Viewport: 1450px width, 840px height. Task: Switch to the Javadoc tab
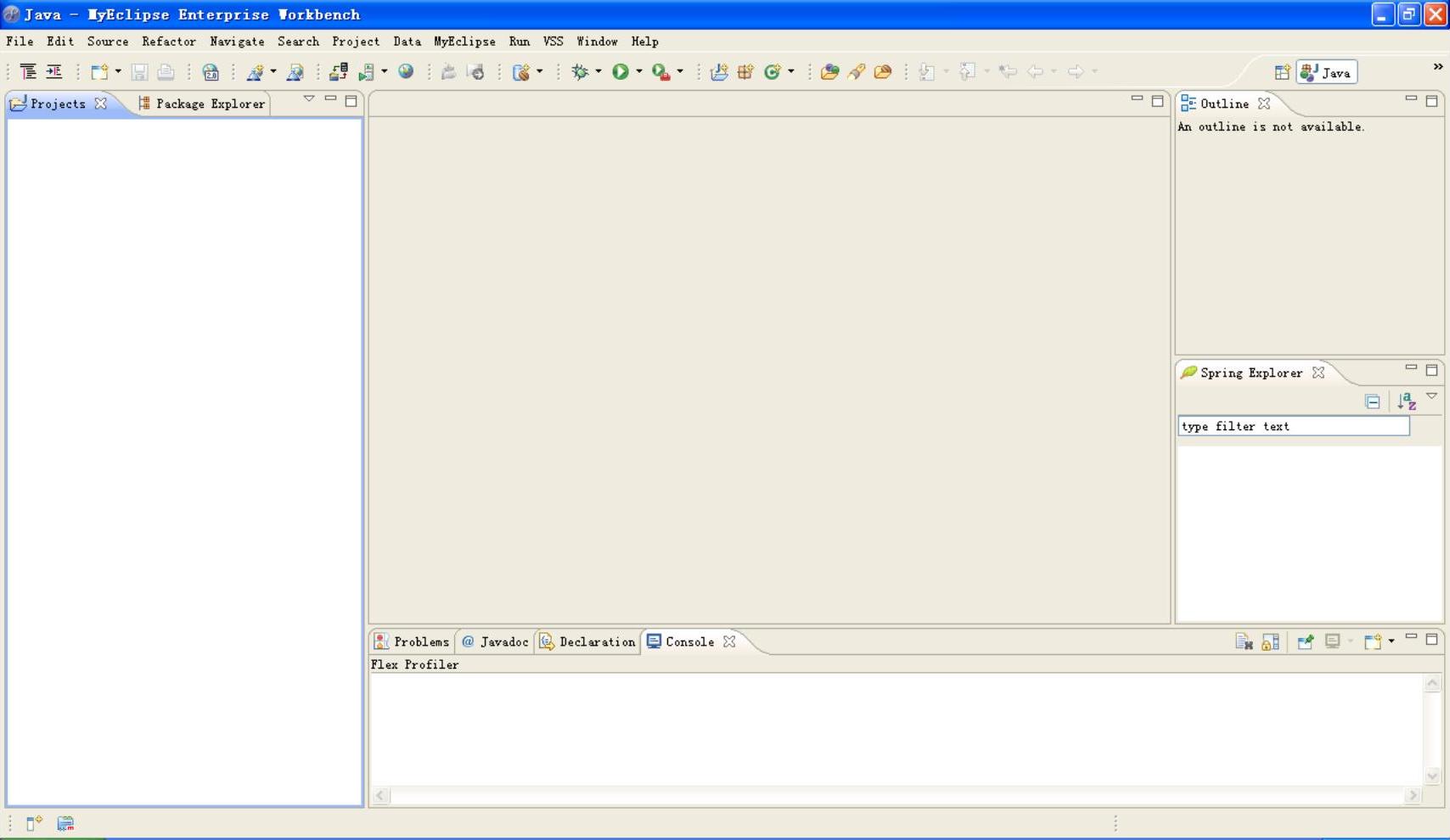(495, 642)
